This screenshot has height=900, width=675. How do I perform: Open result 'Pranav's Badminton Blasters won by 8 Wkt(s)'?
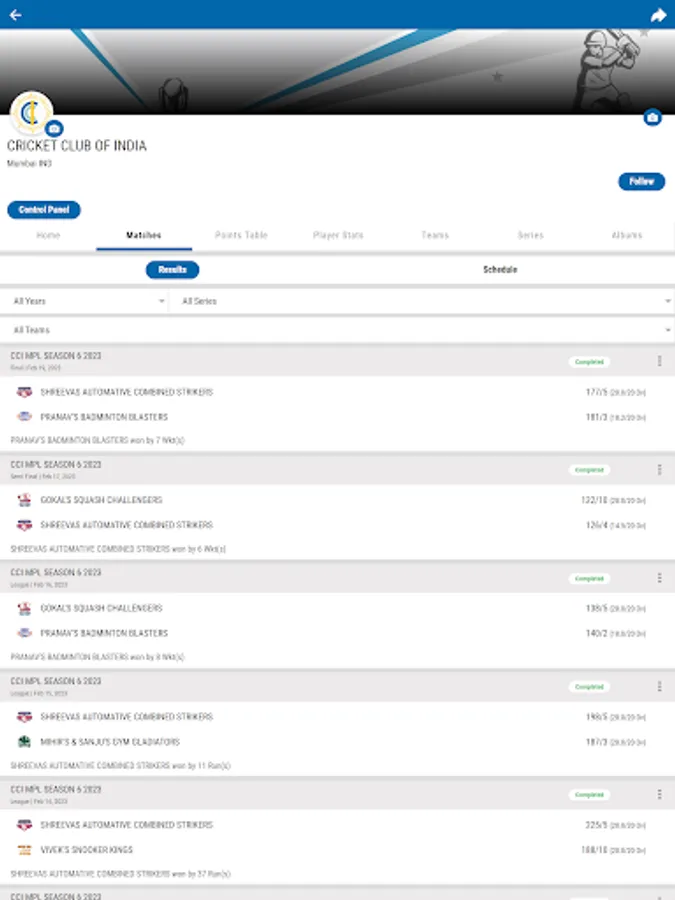coord(97,657)
